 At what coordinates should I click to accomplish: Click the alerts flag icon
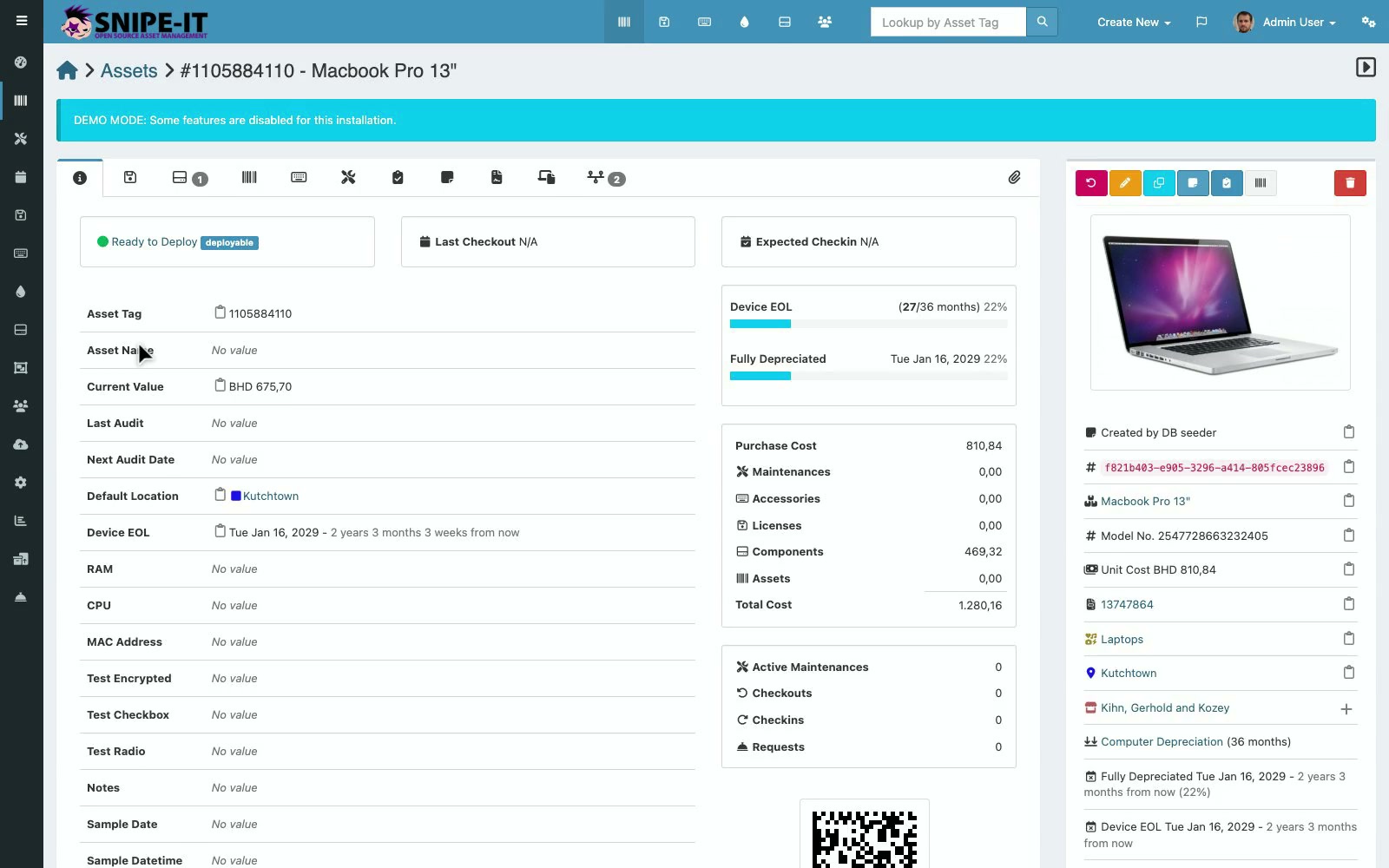point(1201,22)
